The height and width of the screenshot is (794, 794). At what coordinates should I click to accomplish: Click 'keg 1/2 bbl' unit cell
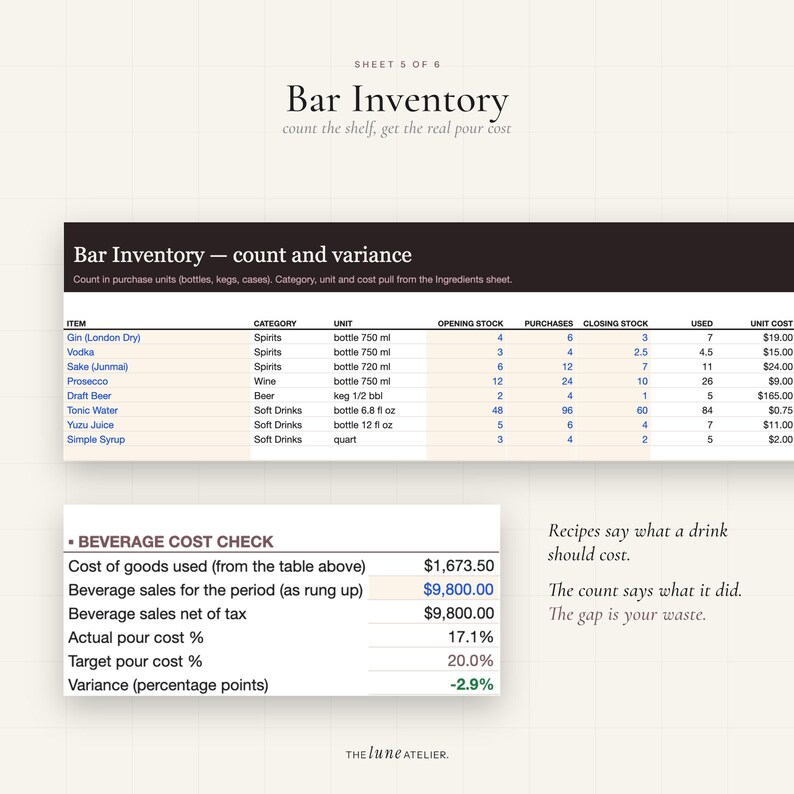(x=358, y=396)
